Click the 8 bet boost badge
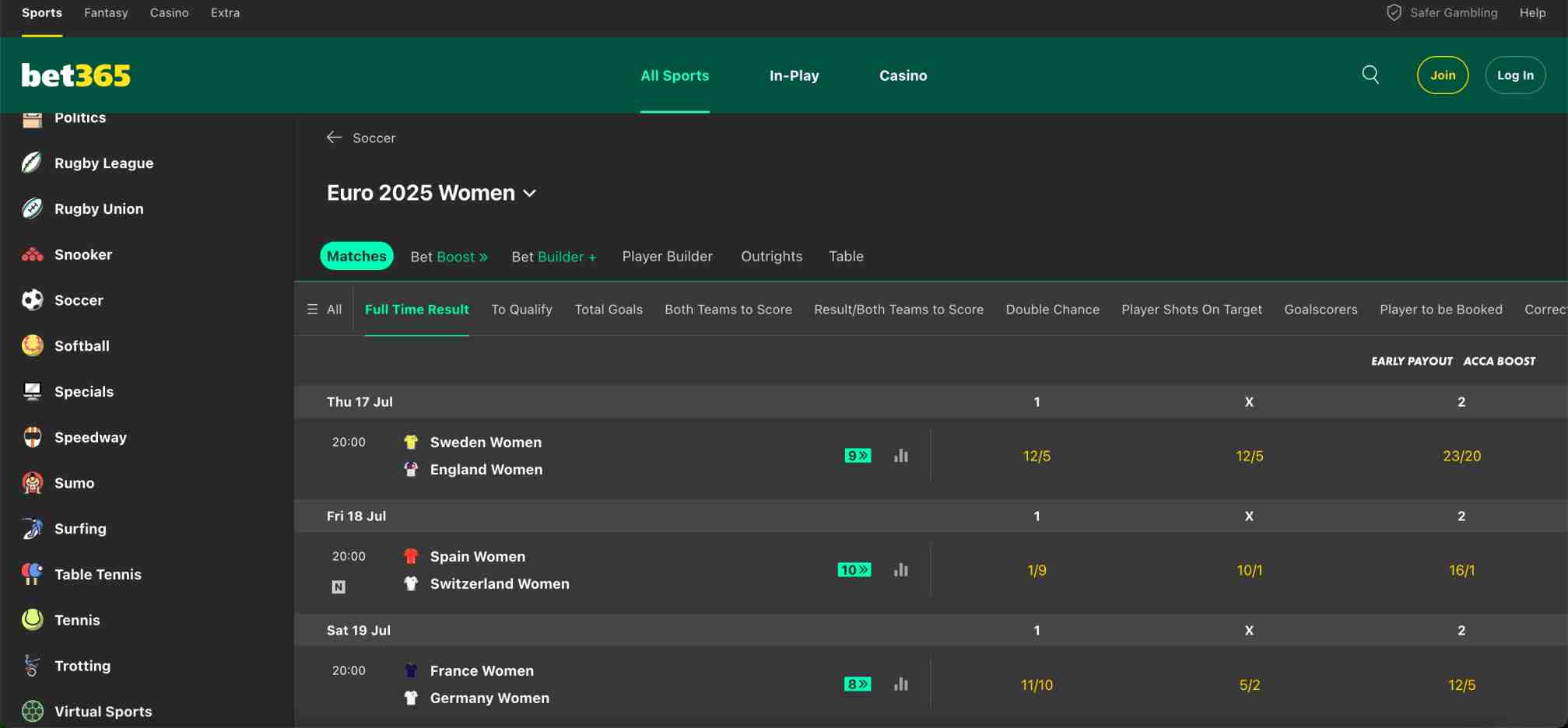Viewport: 1568px width, 728px height. click(858, 684)
